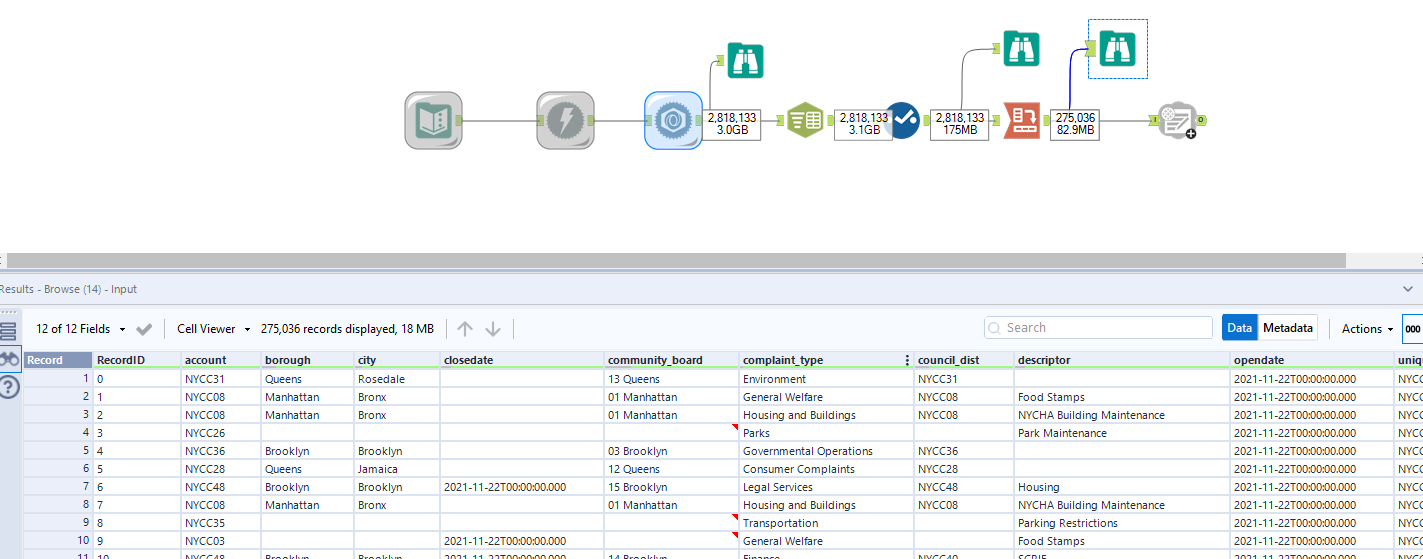Viewport: 1423px width, 559px height.
Task: Click the gray lightning bolt tool node
Action: pyautogui.click(x=565, y=121)
